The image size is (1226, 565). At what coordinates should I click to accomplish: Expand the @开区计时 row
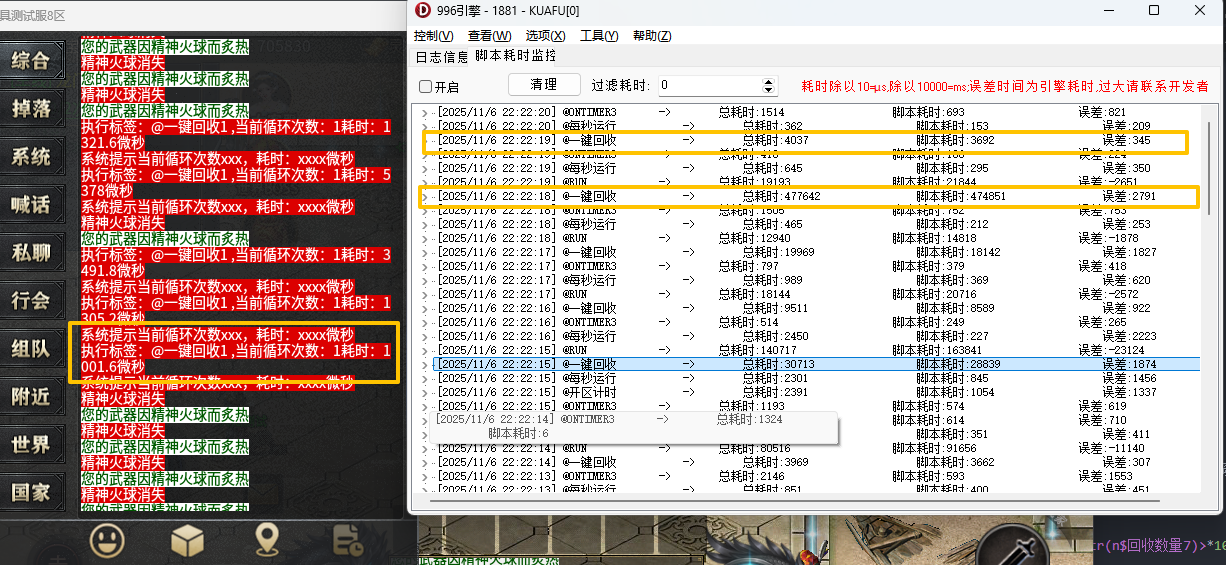424,393
